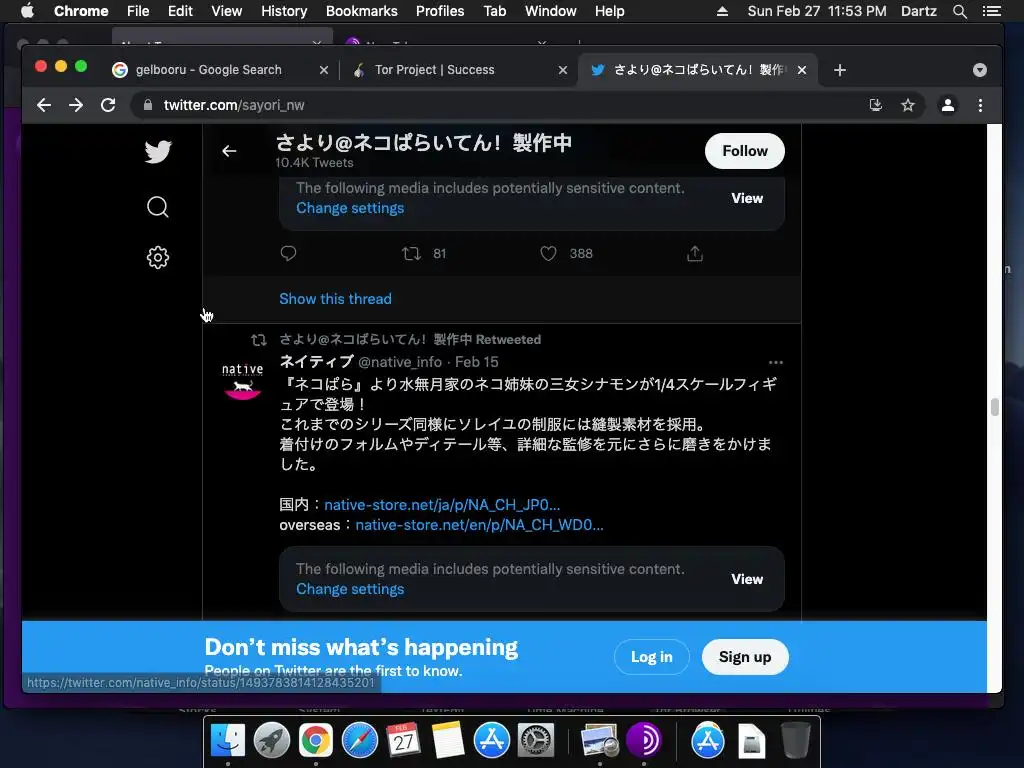Image resolution: width=1024 pixels, height=768 pixels.
Task: Click the eject icon in menu bar
Action: [x=722, y=11]
